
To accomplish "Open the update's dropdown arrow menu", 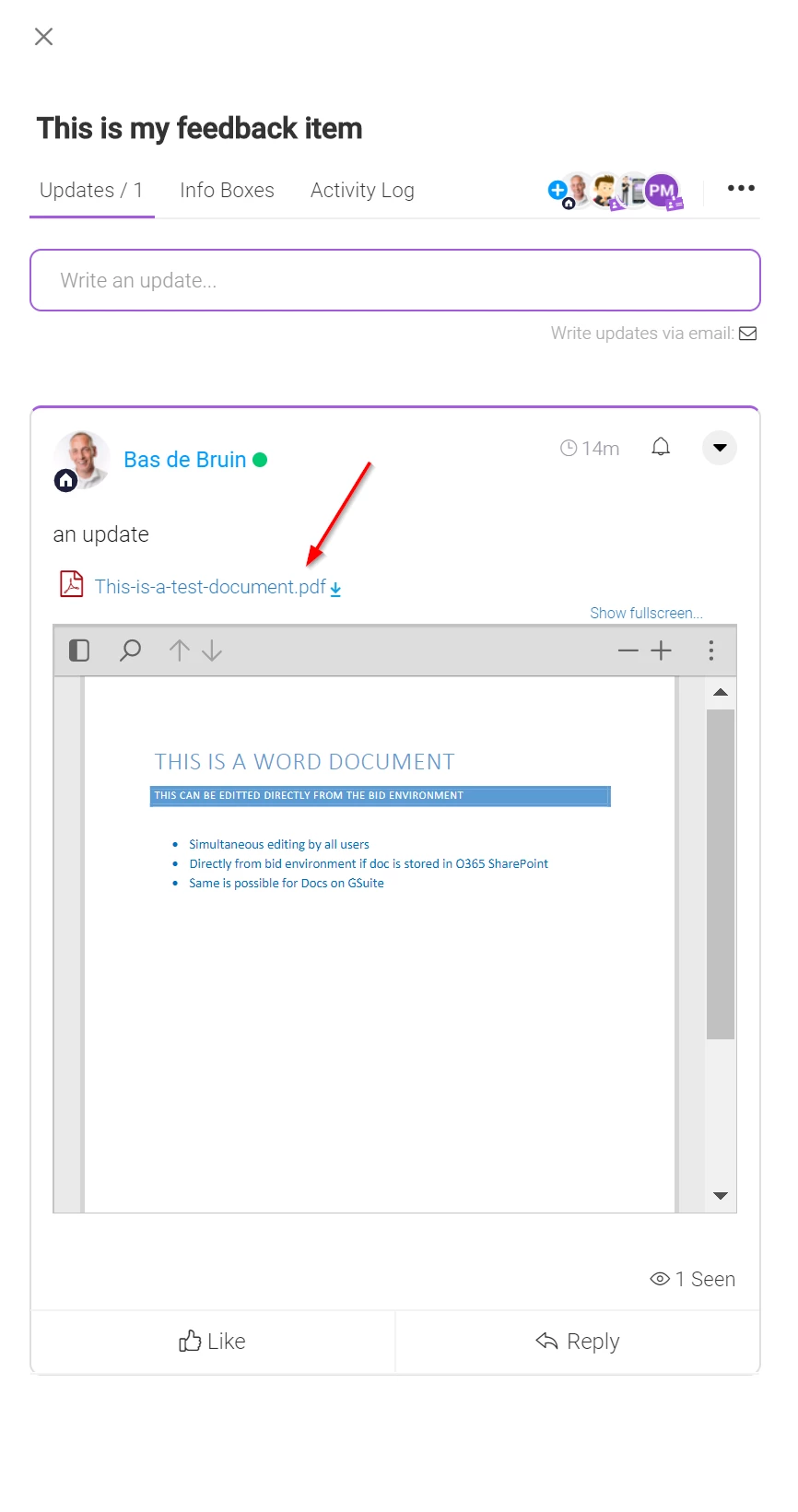I will coord(720,448).
